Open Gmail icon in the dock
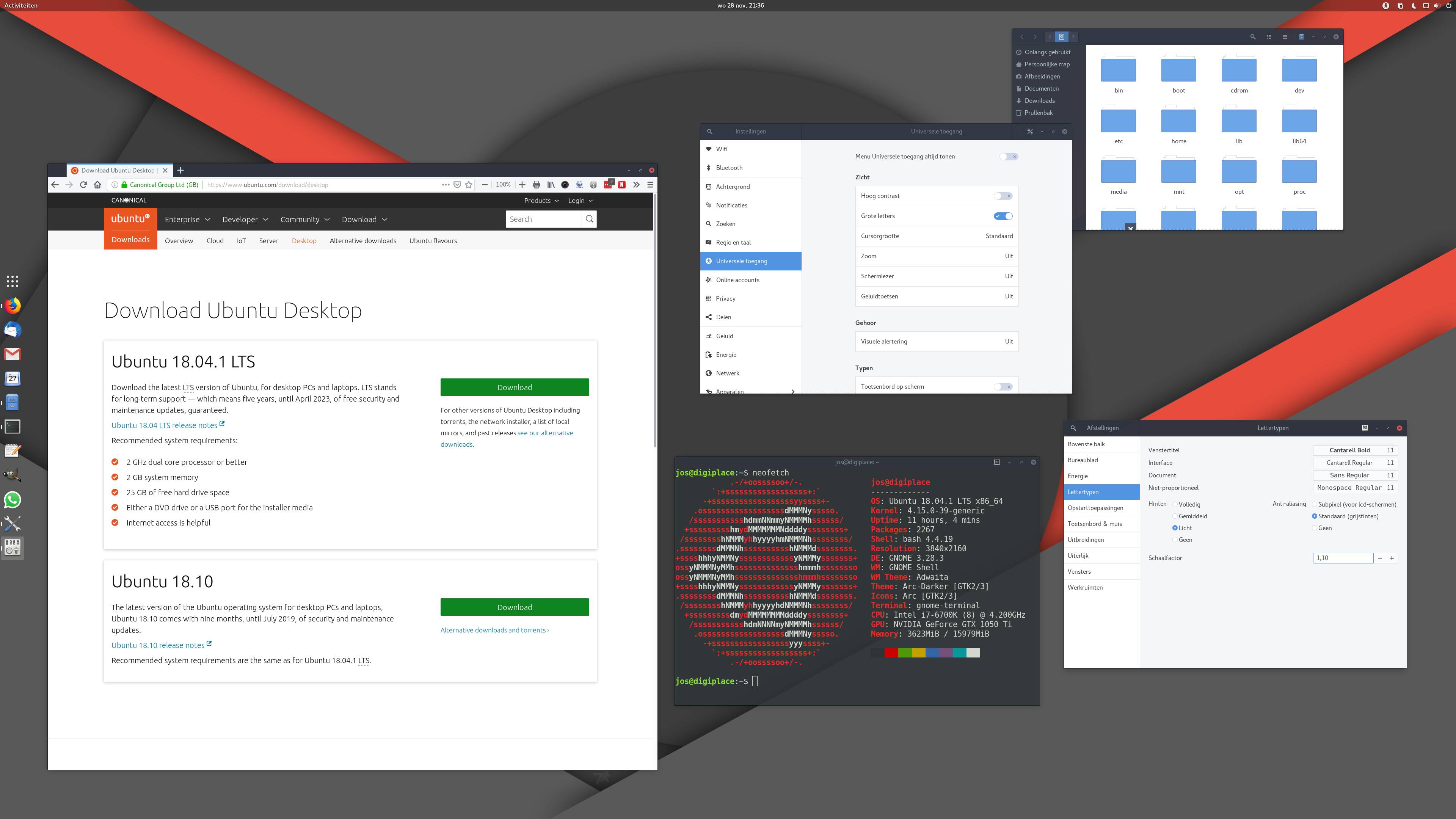The height and width of the screenshot is (819, 1456). 13,355
